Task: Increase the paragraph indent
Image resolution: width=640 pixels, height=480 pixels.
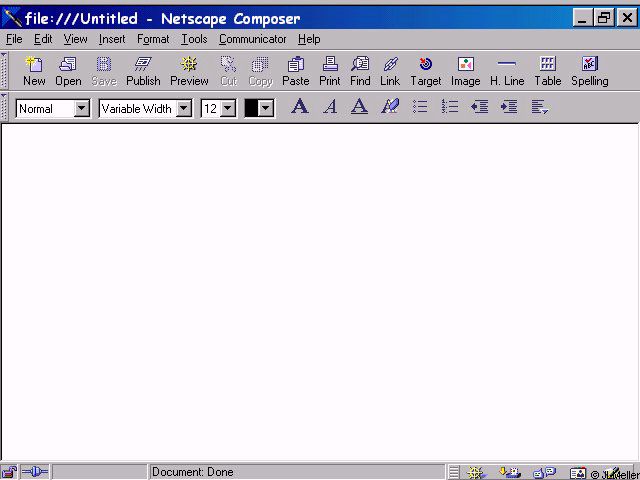Action: click(509, 107)
